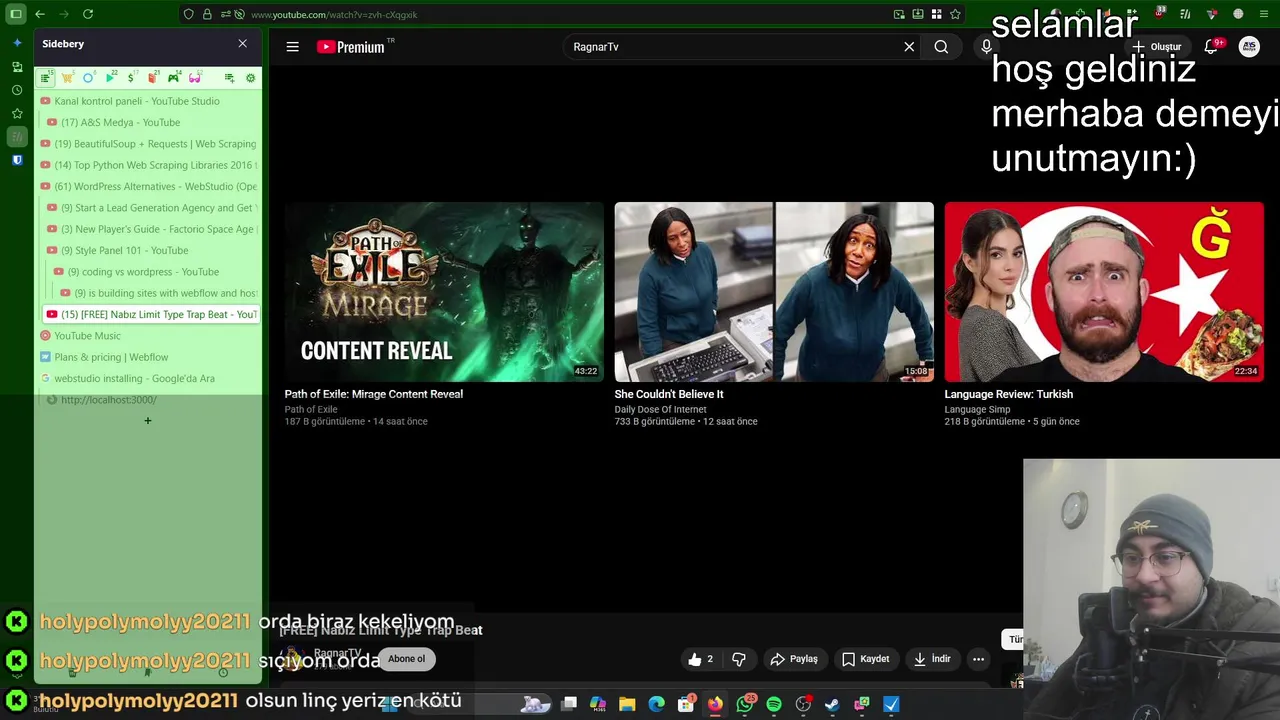Open the browser application hamburger menu
Viewport: 1280px width, 720px height.
(1264, 14)
